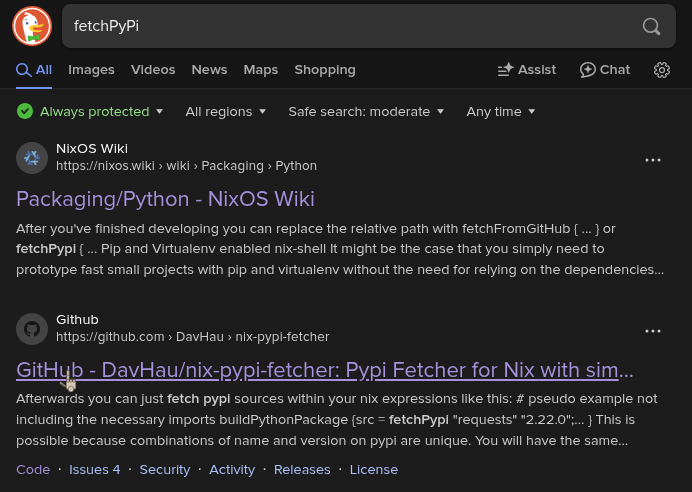This screenshot has height=492, width=692.
Task: Open the Releases sitelink
Action: (x=302, y=469)
